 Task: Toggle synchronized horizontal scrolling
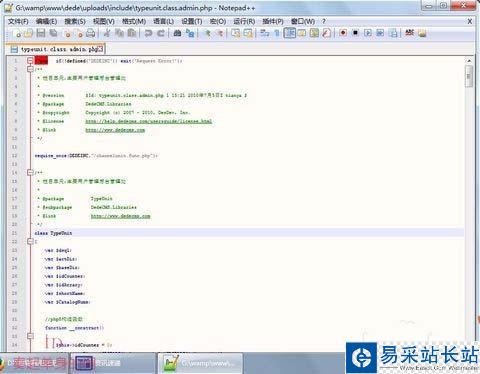click(x=248, y=33)
